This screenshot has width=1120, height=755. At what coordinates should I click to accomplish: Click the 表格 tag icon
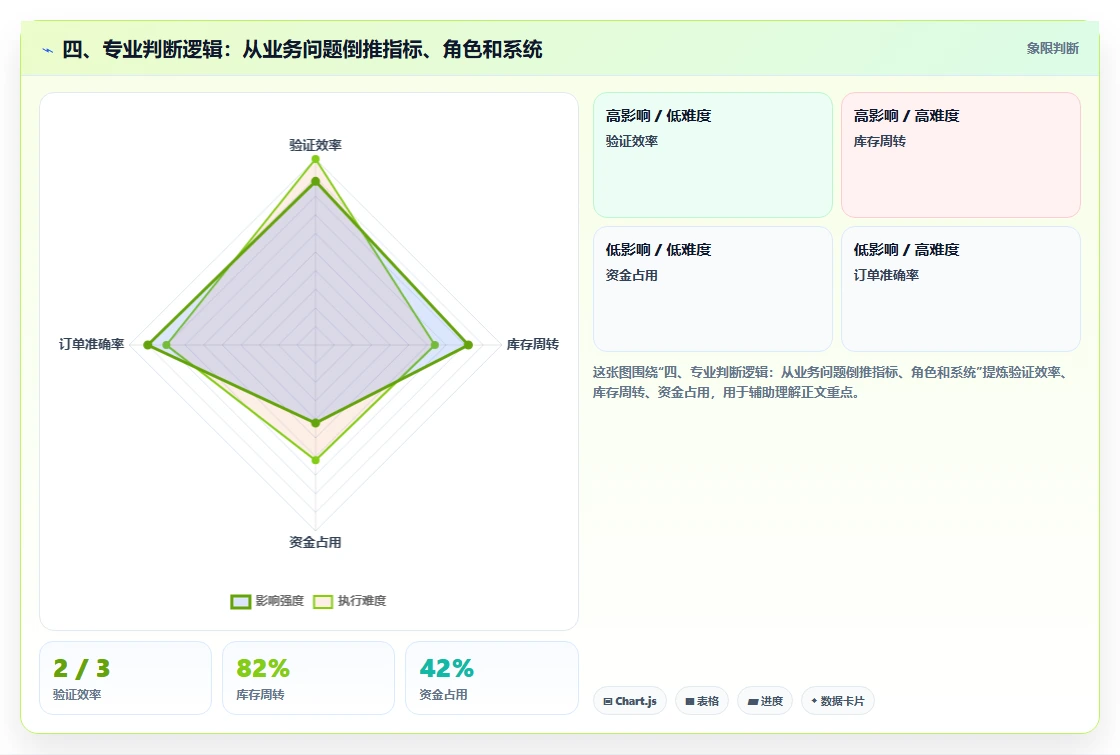[x=690, y=701]
